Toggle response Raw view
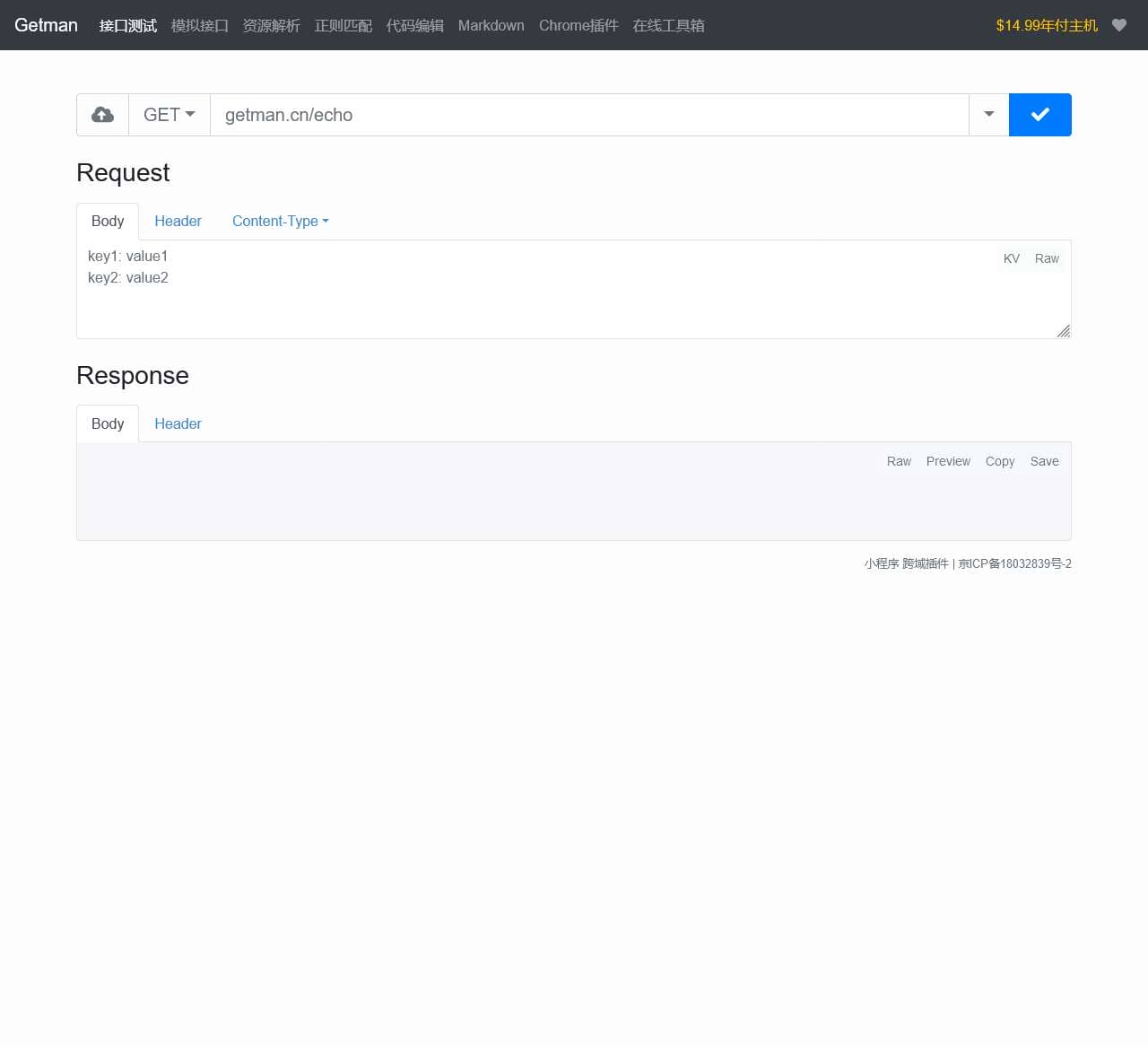Viewport: 1148px width, 1047px height. [x=899, y=461]
